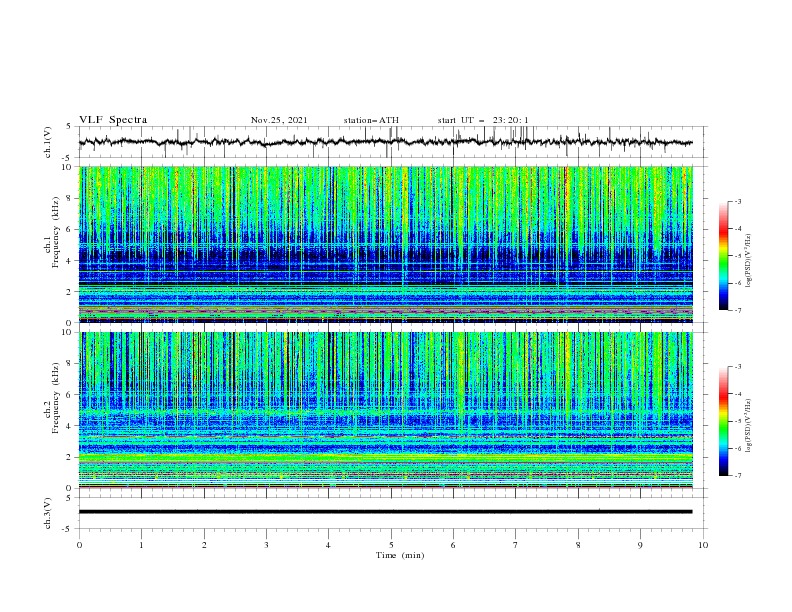The width and height of the screenshot is (792, 612).
Task: Click the ch.2 "Frequency (kHz)" axis label
Action: 56,397
